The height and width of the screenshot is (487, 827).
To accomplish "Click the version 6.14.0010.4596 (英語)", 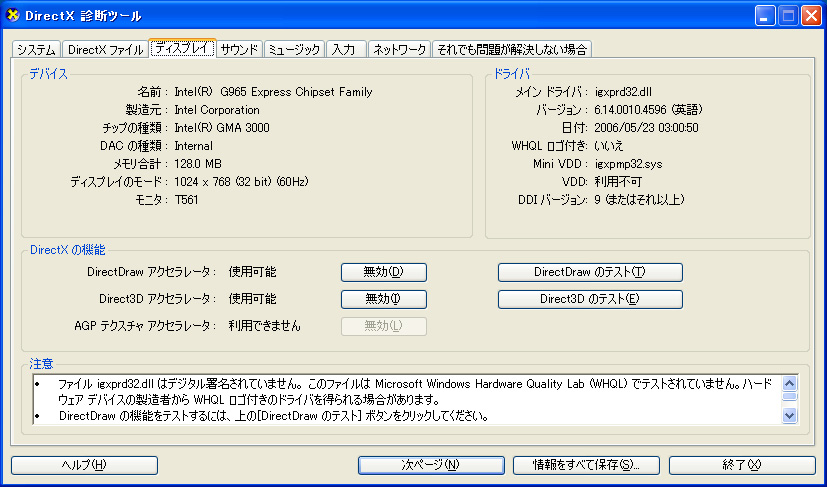I will pos(648,110).
